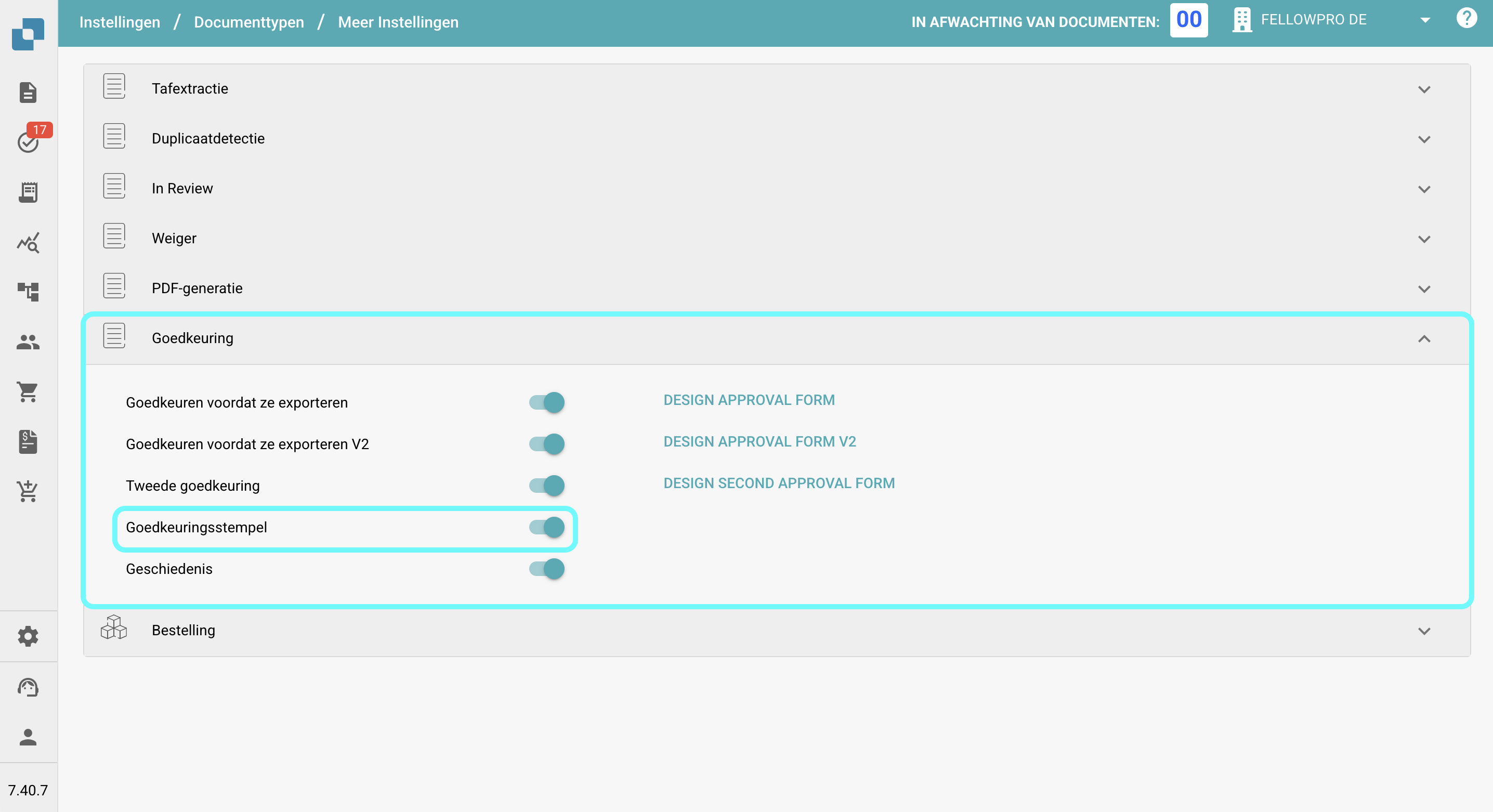The image size is (1493, 812).
Task: Turn off the Geschiedenis toggle
Action: (x=546, y=569)
